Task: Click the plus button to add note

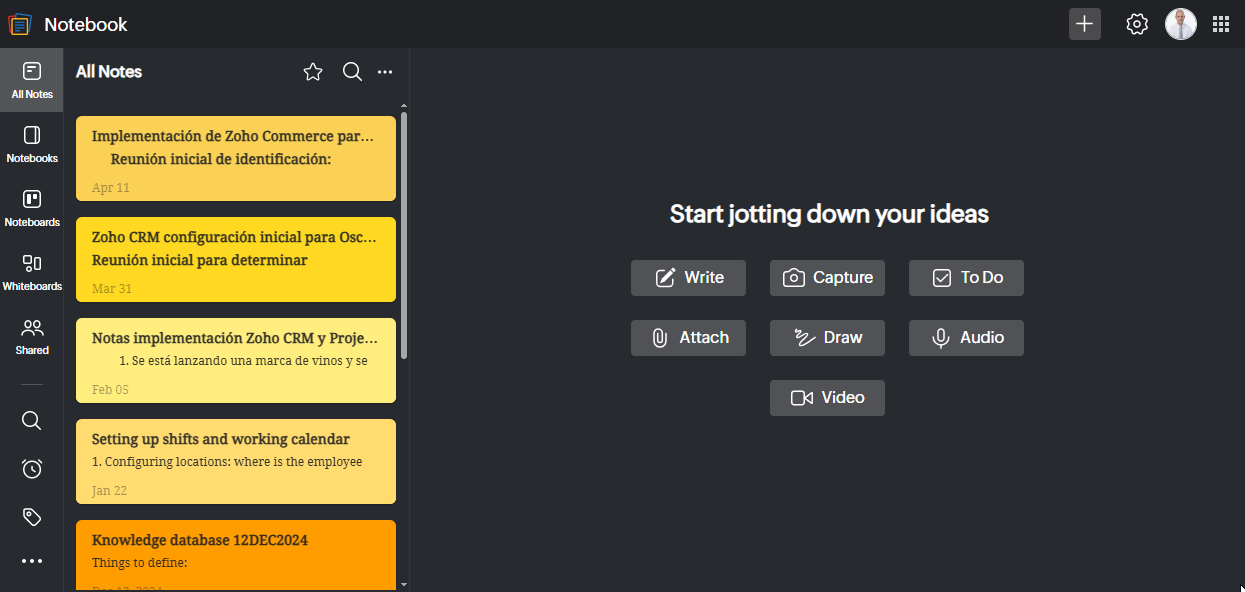Action: tap(1084, 24)
